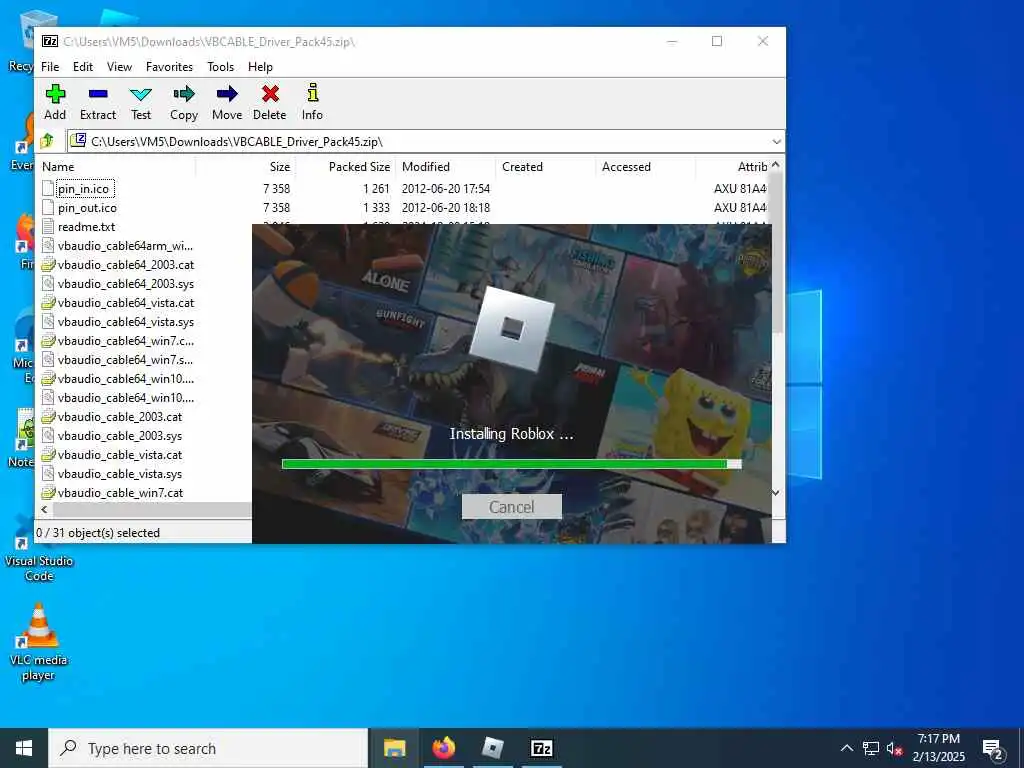Cancel the Roblox installation
This screenshot has width=1024, height=768.
click(511, 507)
